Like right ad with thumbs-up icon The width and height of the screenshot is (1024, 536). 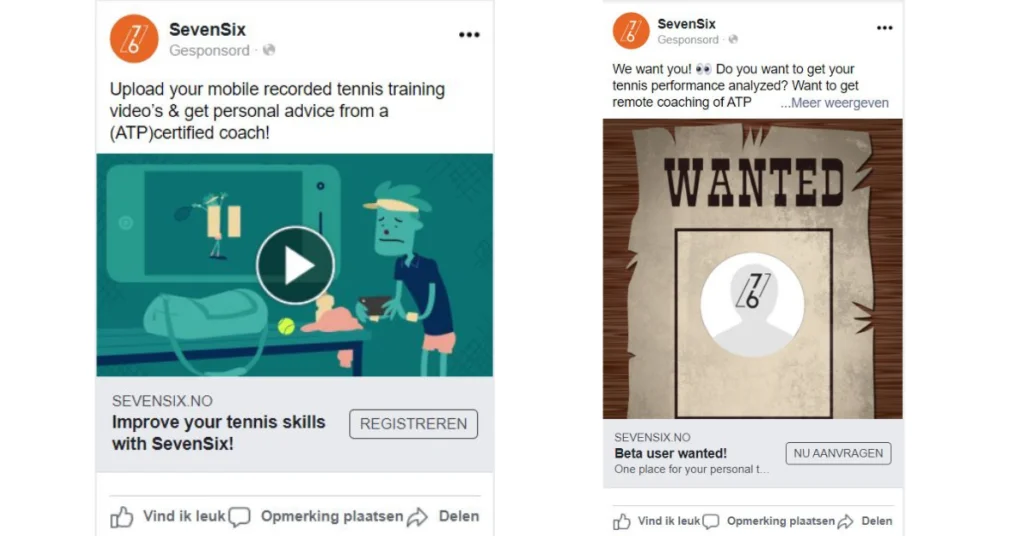tap(622, 521)
